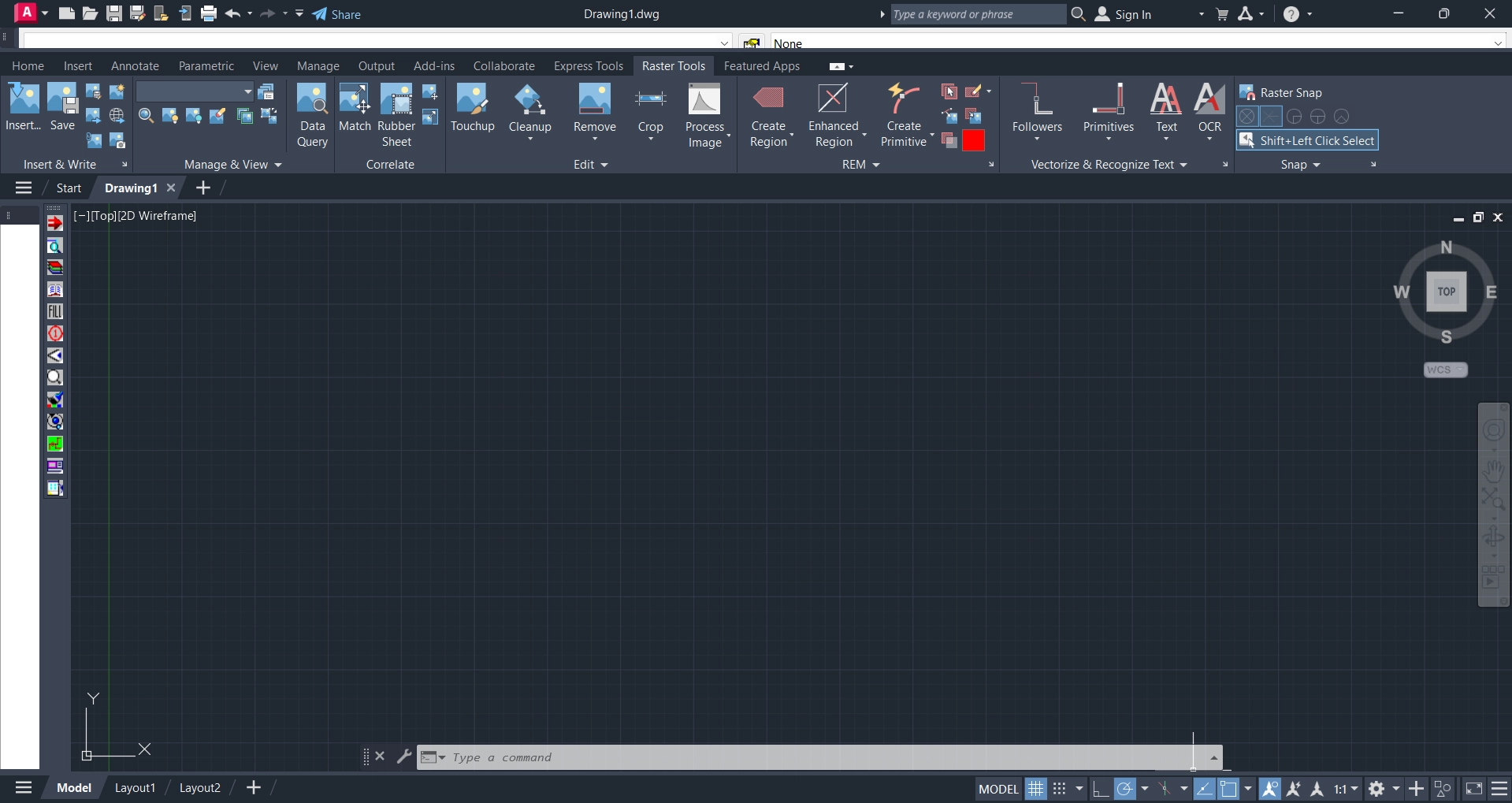Toggle grid display in status bar
This screenshot has width=1512, height=803.
pyautogui.click(x=1035, y=789)
